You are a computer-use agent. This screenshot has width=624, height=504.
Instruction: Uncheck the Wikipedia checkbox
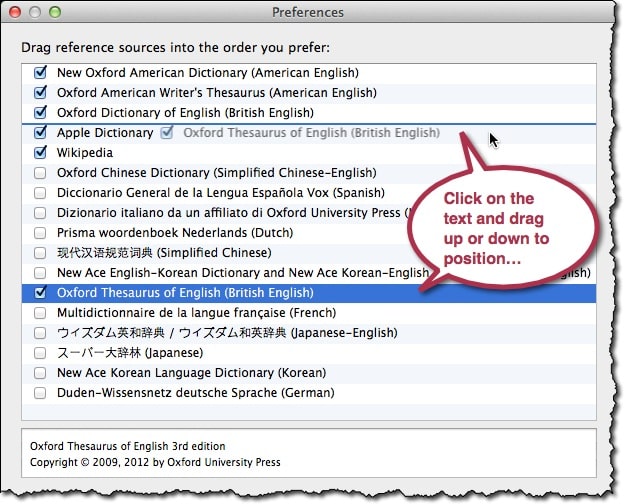pos(40,152)
